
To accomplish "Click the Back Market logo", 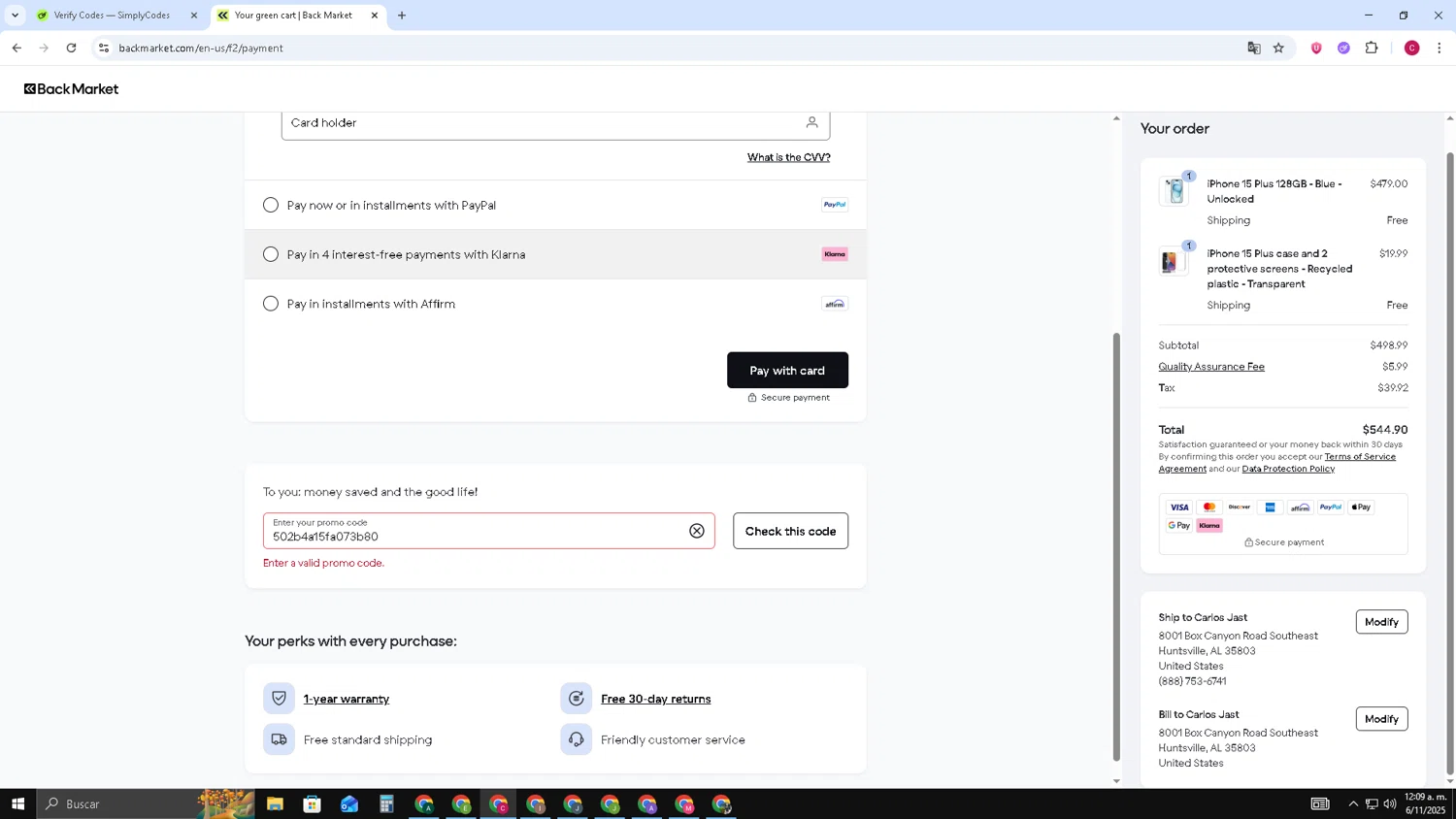I will (x=71, y=88).
